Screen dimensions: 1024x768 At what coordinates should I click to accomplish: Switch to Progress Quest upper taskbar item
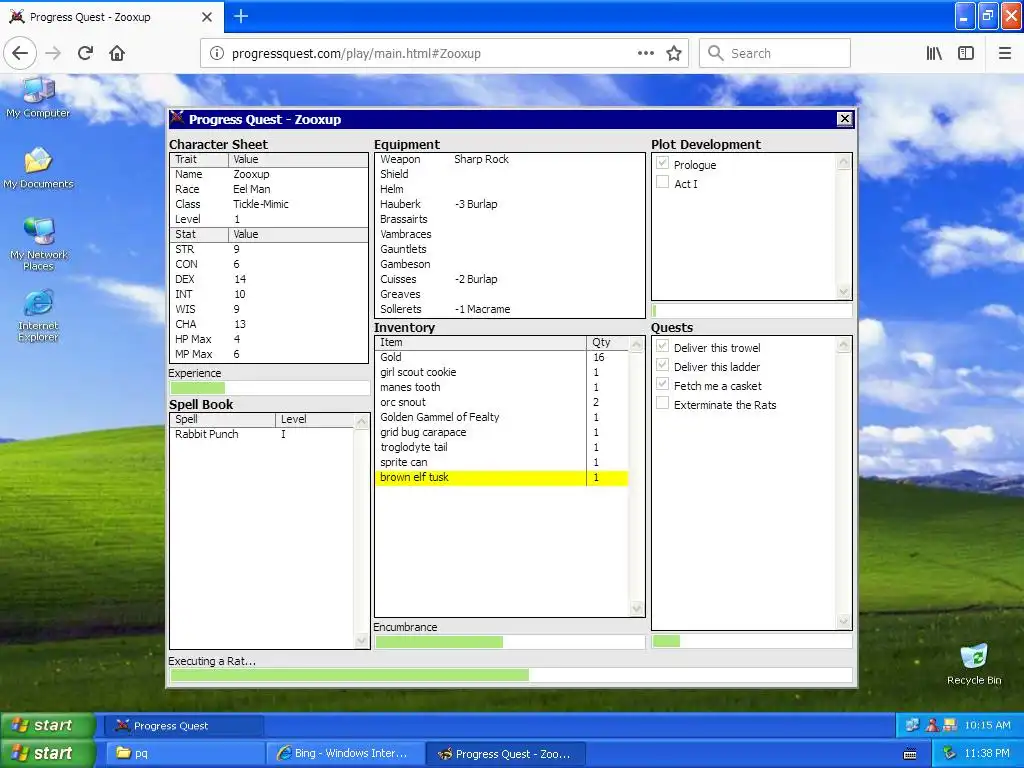point(184,726)
